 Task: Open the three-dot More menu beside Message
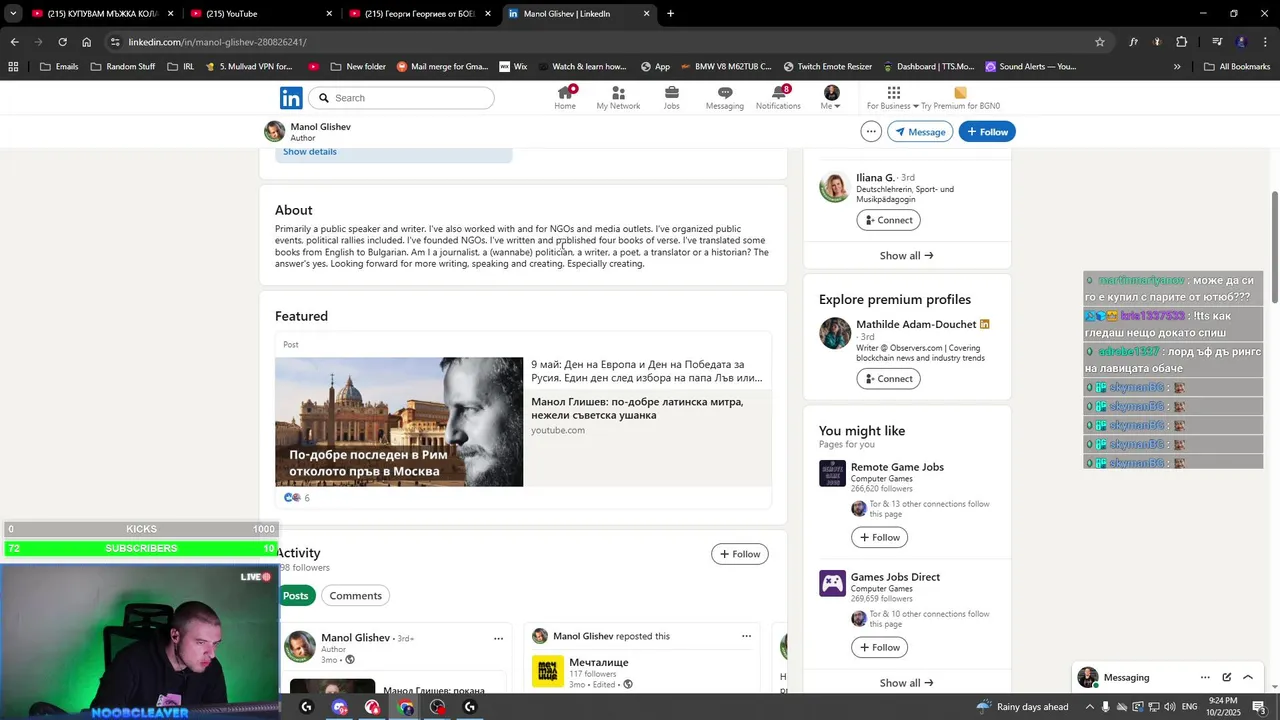[x=871, y=132]
